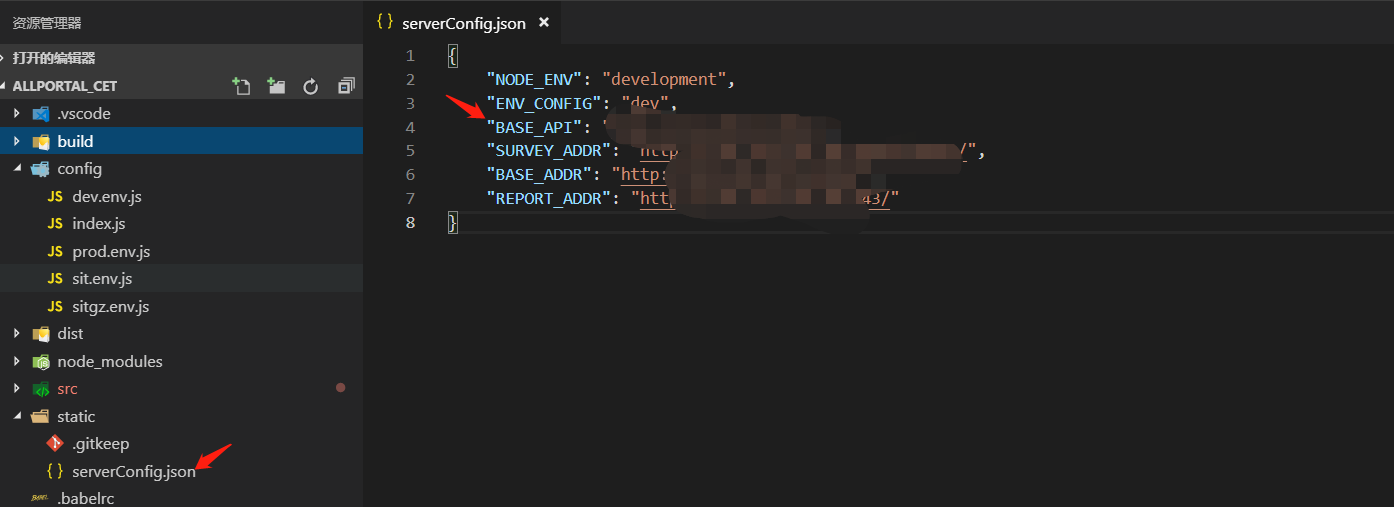1394x507 pixels.
Task: Open index.js in the config folder
Action: (x=98, y=224)
